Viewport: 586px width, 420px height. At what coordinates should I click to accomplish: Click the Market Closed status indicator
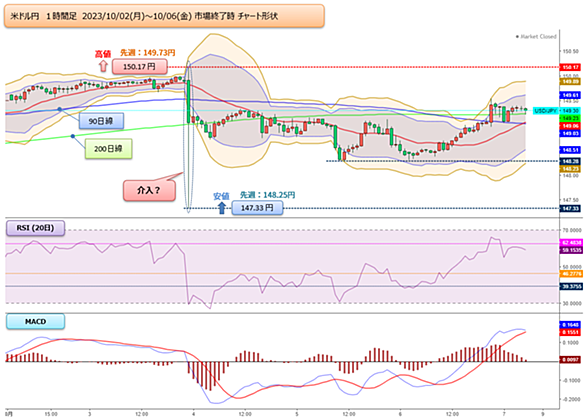coord(536,37)
